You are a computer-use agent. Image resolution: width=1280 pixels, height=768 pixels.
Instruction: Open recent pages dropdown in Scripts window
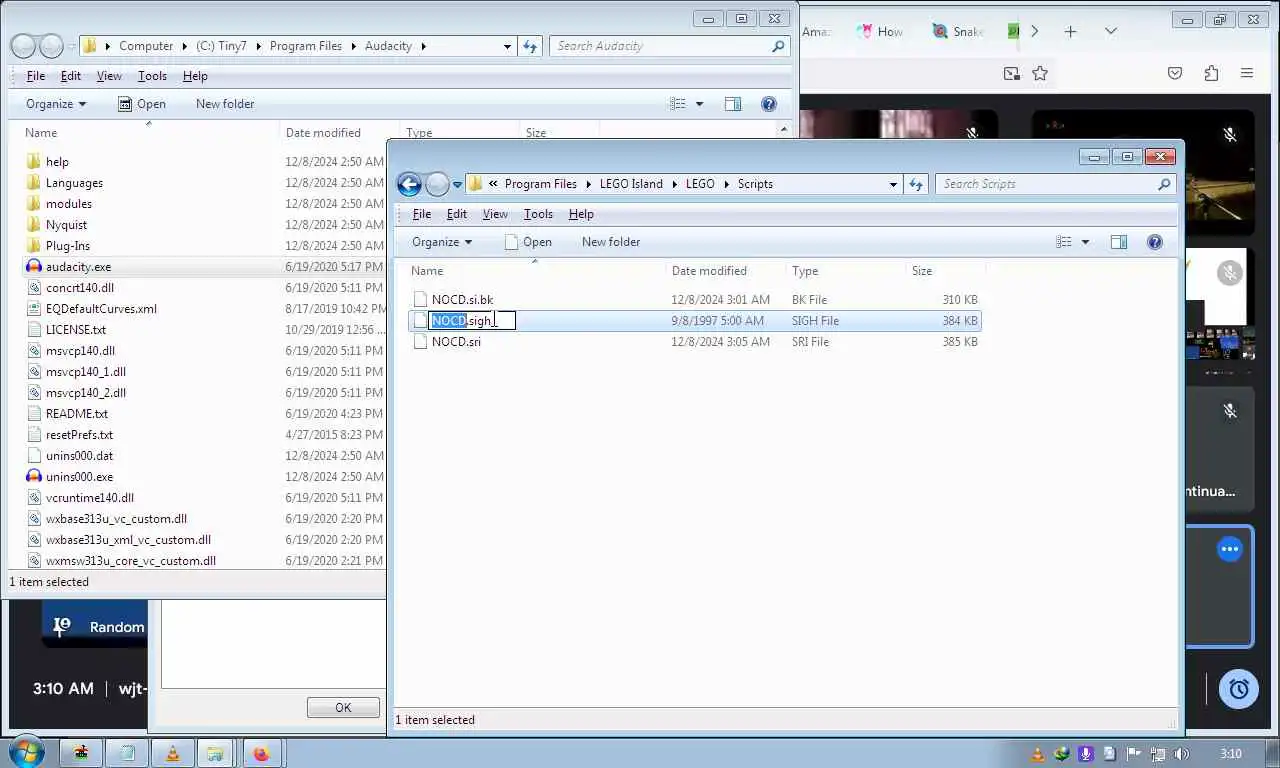click(x=457, y=184)
